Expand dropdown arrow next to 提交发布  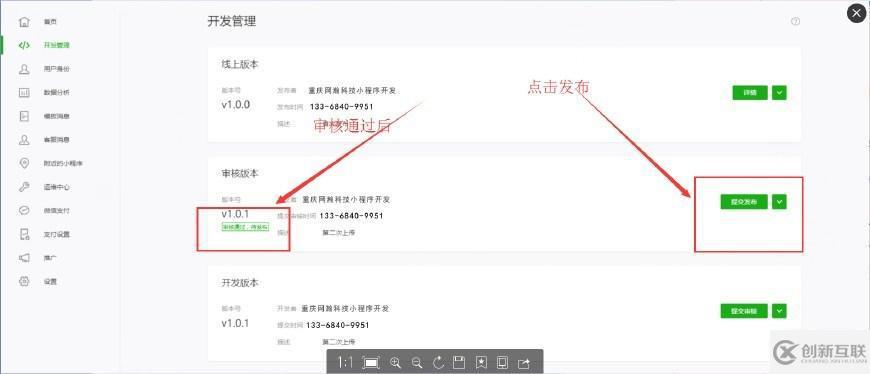coord(779,202)
